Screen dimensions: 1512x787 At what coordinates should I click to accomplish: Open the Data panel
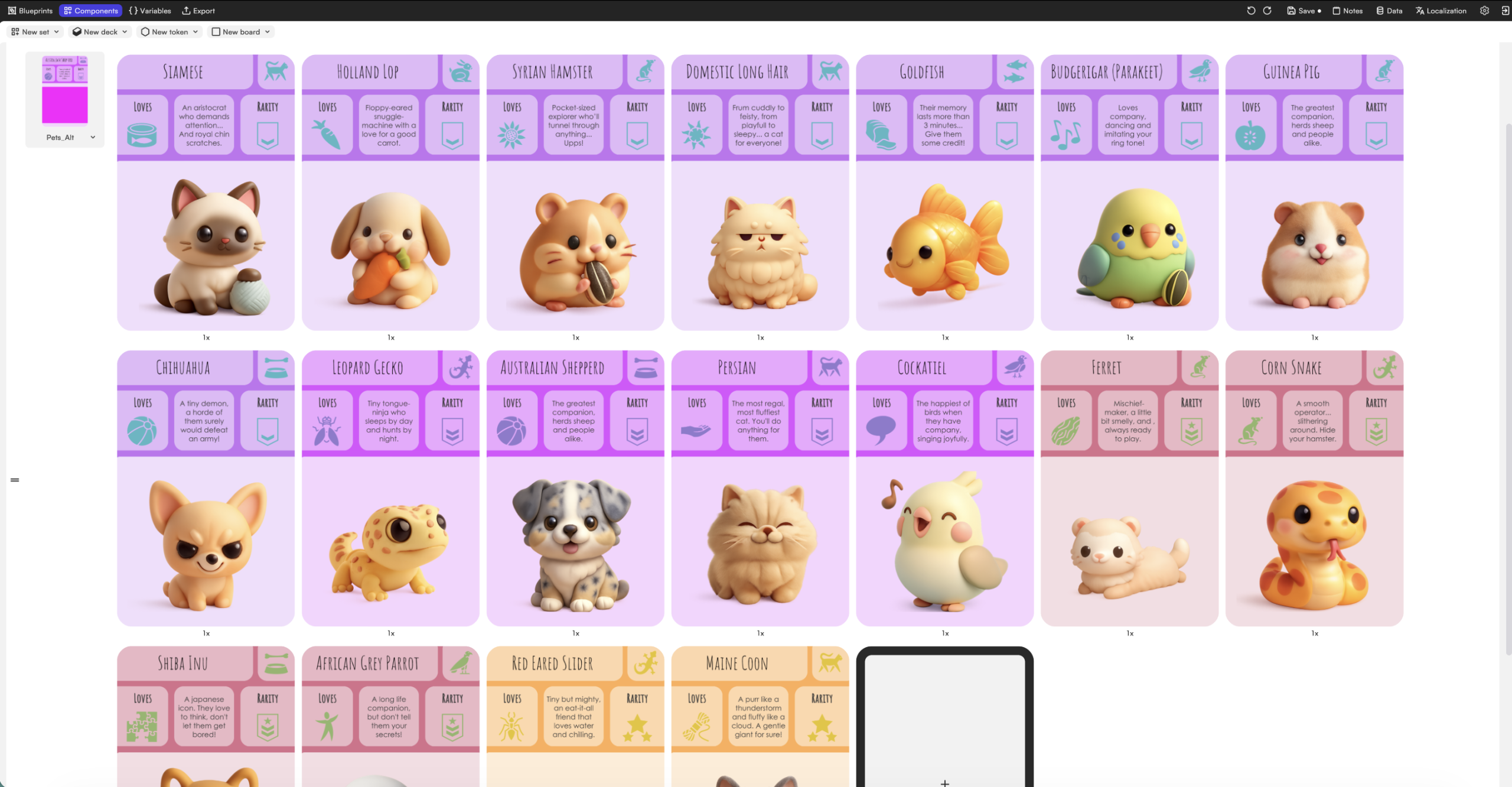pos(1390,11)
